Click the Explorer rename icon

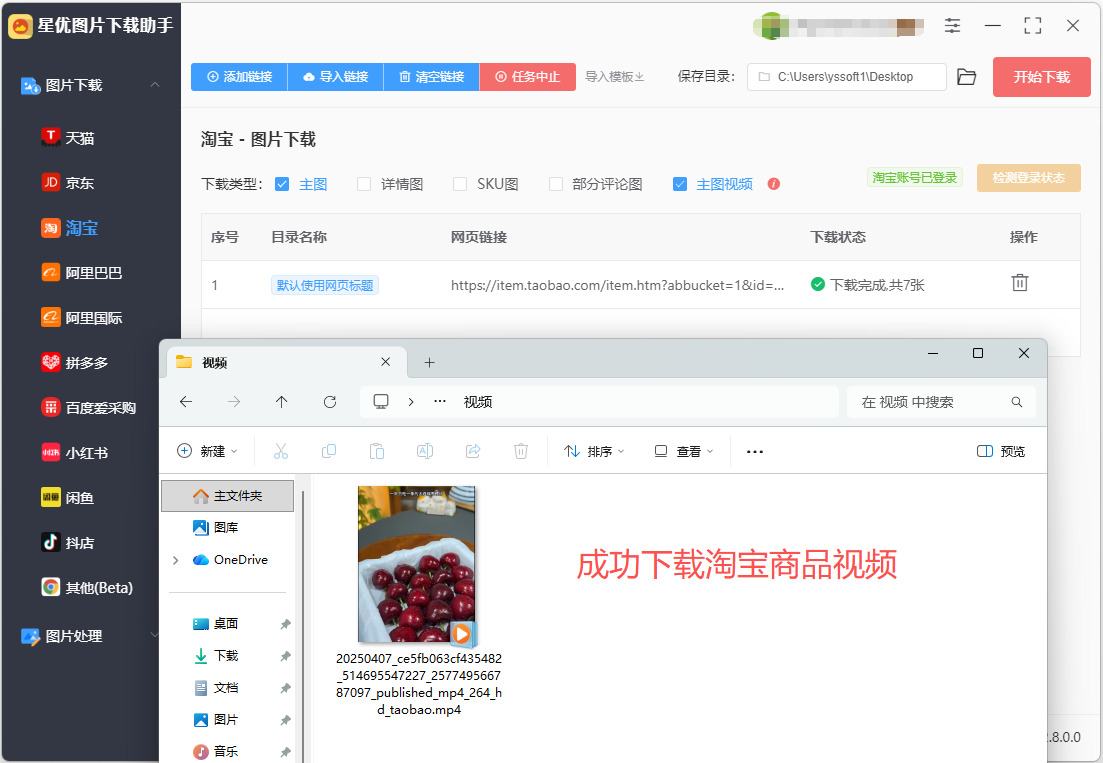pyautogui.click(x=425, y=451)
